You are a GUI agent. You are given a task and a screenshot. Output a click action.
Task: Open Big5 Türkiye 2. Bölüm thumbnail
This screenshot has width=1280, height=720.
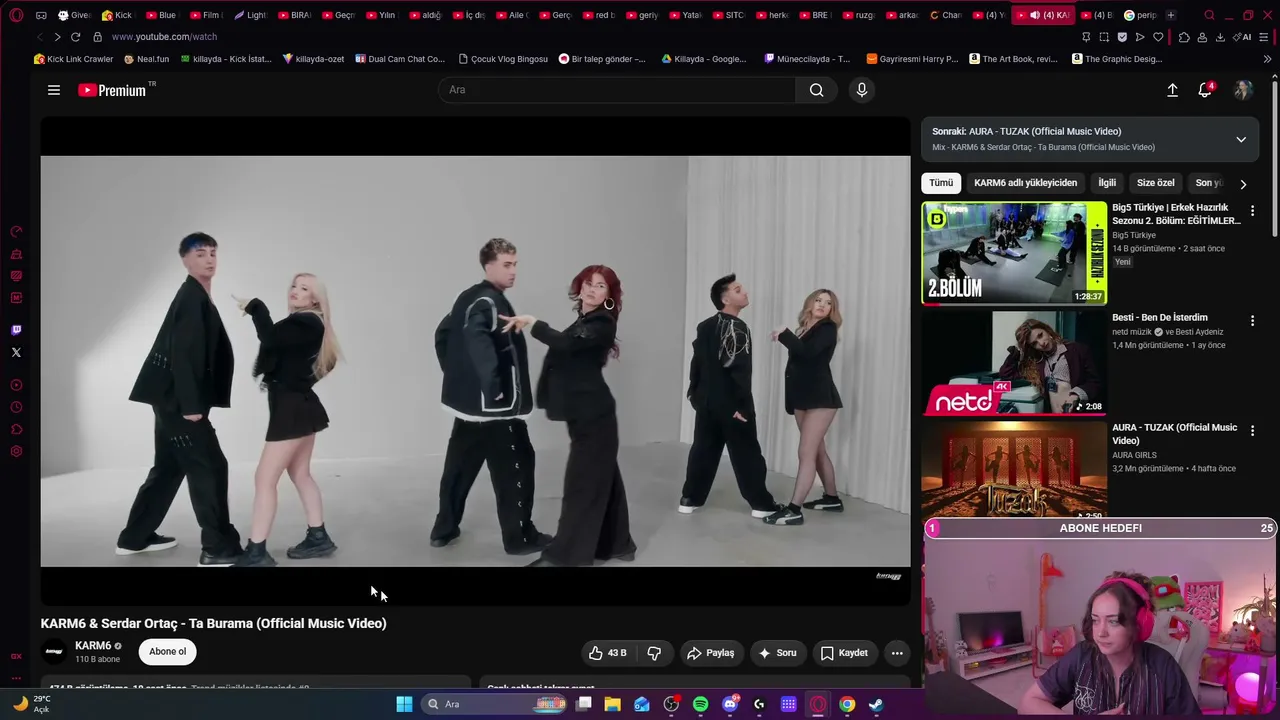coord(1014,253)
